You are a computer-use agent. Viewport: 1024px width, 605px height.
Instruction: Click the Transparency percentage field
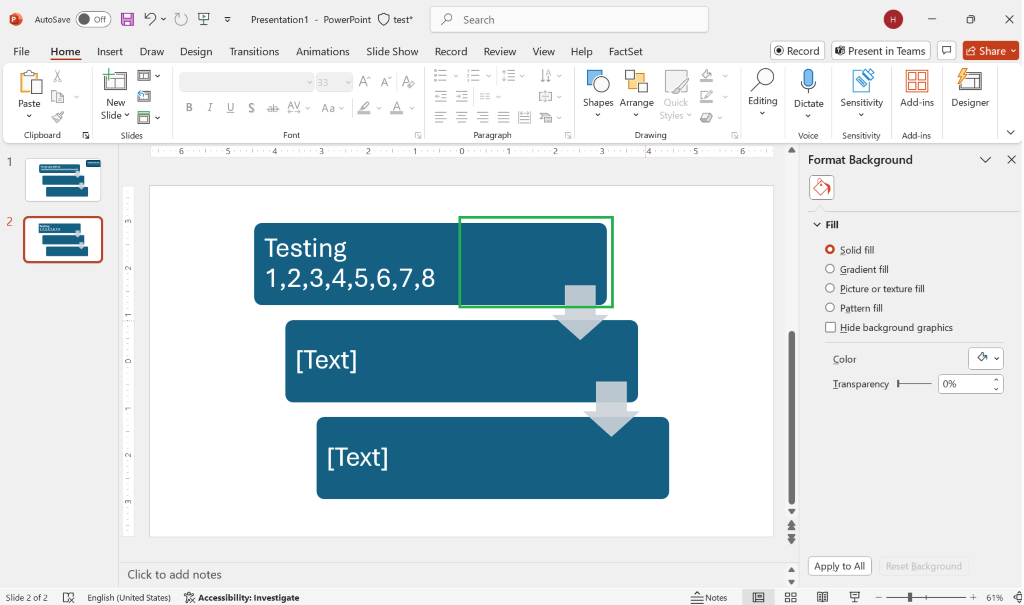click(x=965, y=384)
